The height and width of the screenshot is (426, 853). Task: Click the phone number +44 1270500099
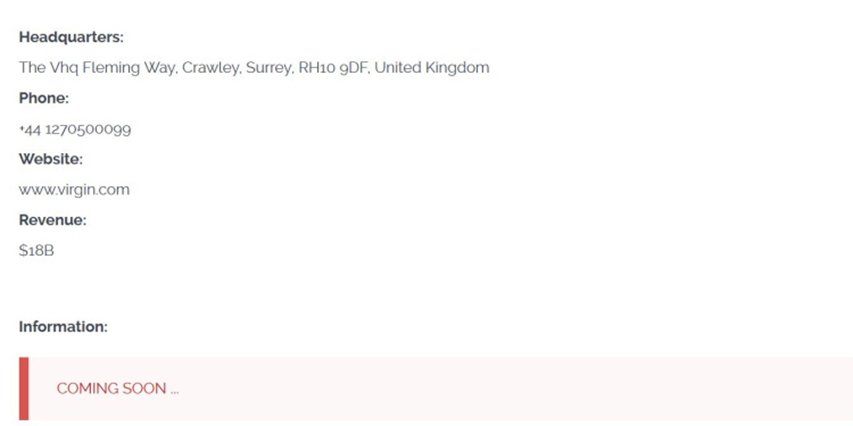click(75, 129)
